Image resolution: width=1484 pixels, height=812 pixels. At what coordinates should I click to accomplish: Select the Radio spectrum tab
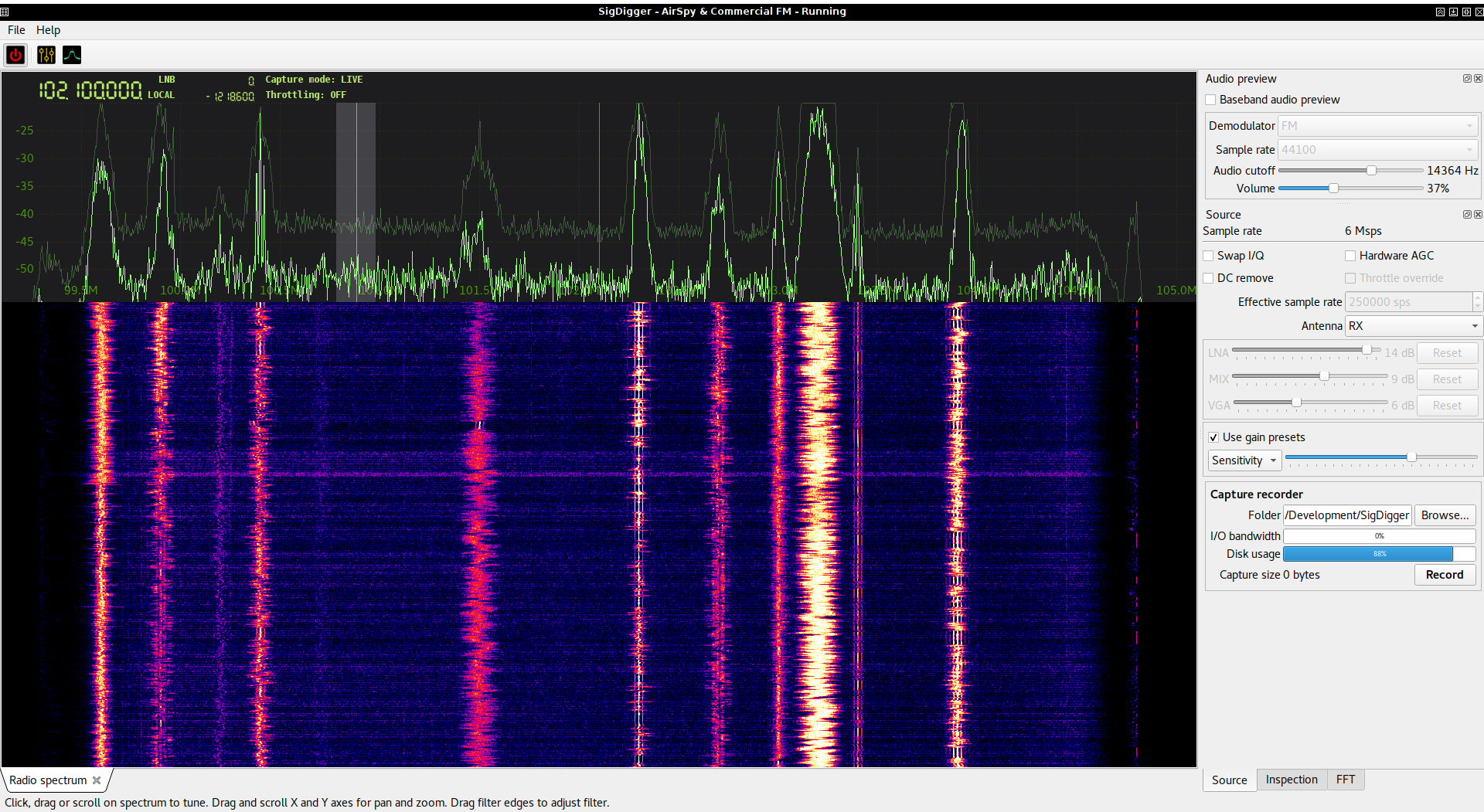click(48, 780)
